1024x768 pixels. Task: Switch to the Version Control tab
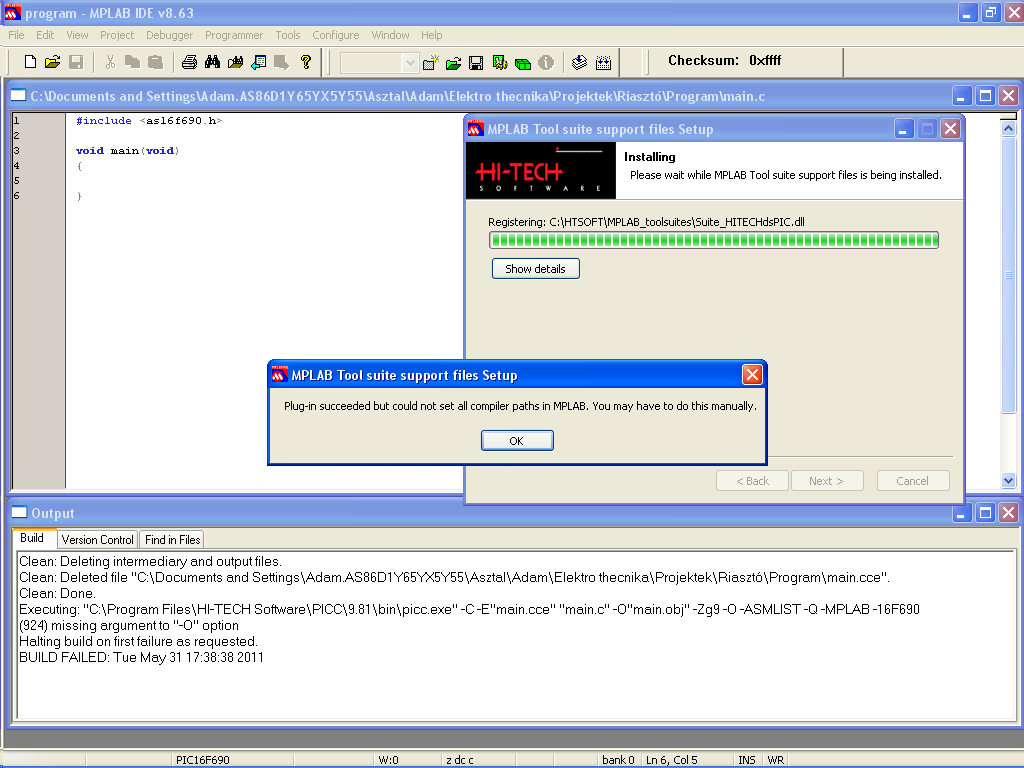97,539
